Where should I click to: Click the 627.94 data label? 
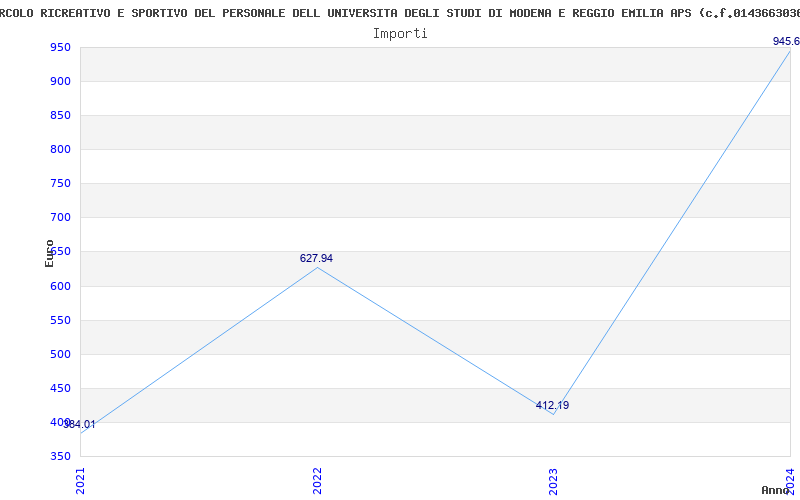point(316,259)
